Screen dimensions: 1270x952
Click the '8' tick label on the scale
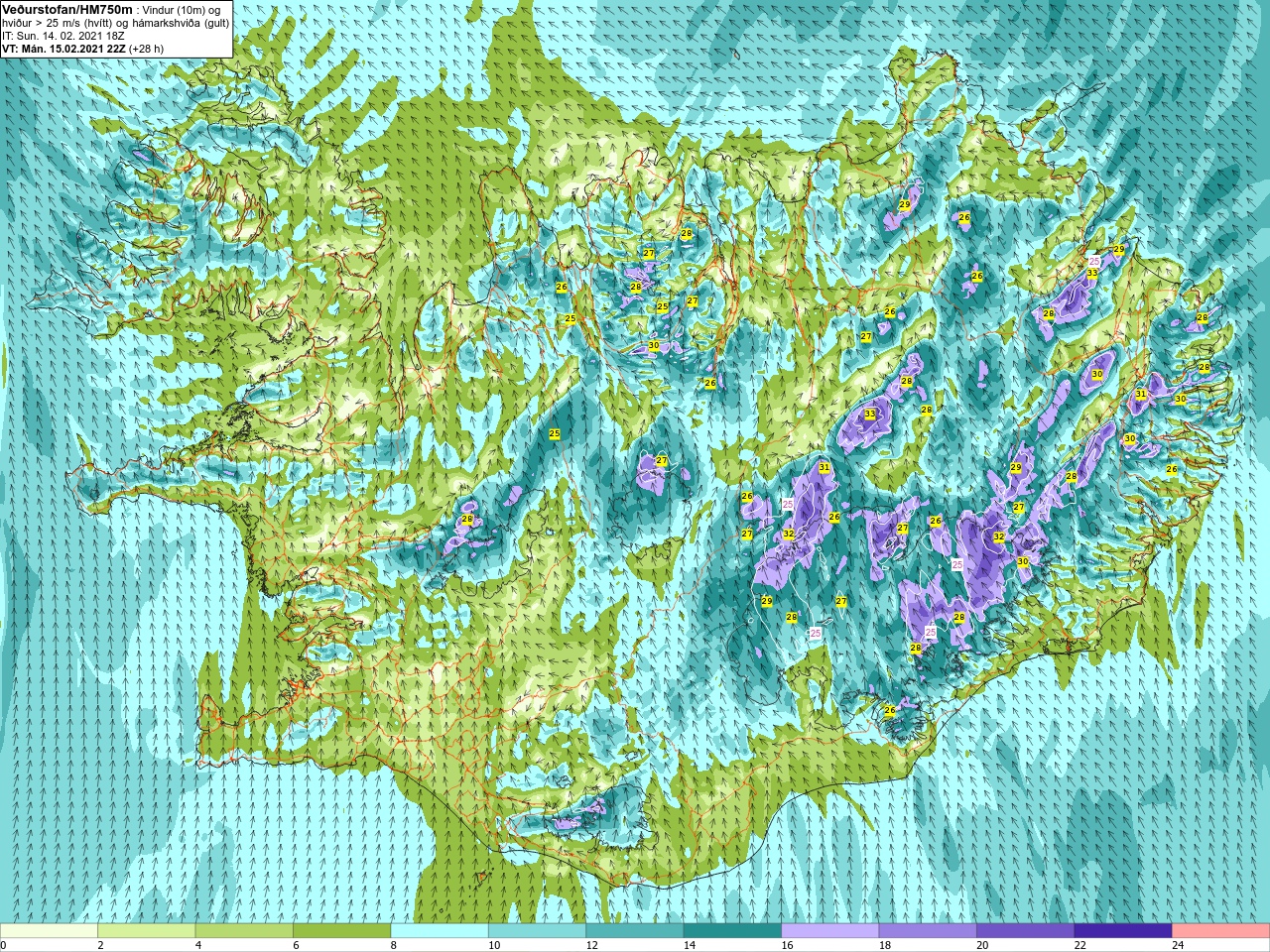point(394,945)
